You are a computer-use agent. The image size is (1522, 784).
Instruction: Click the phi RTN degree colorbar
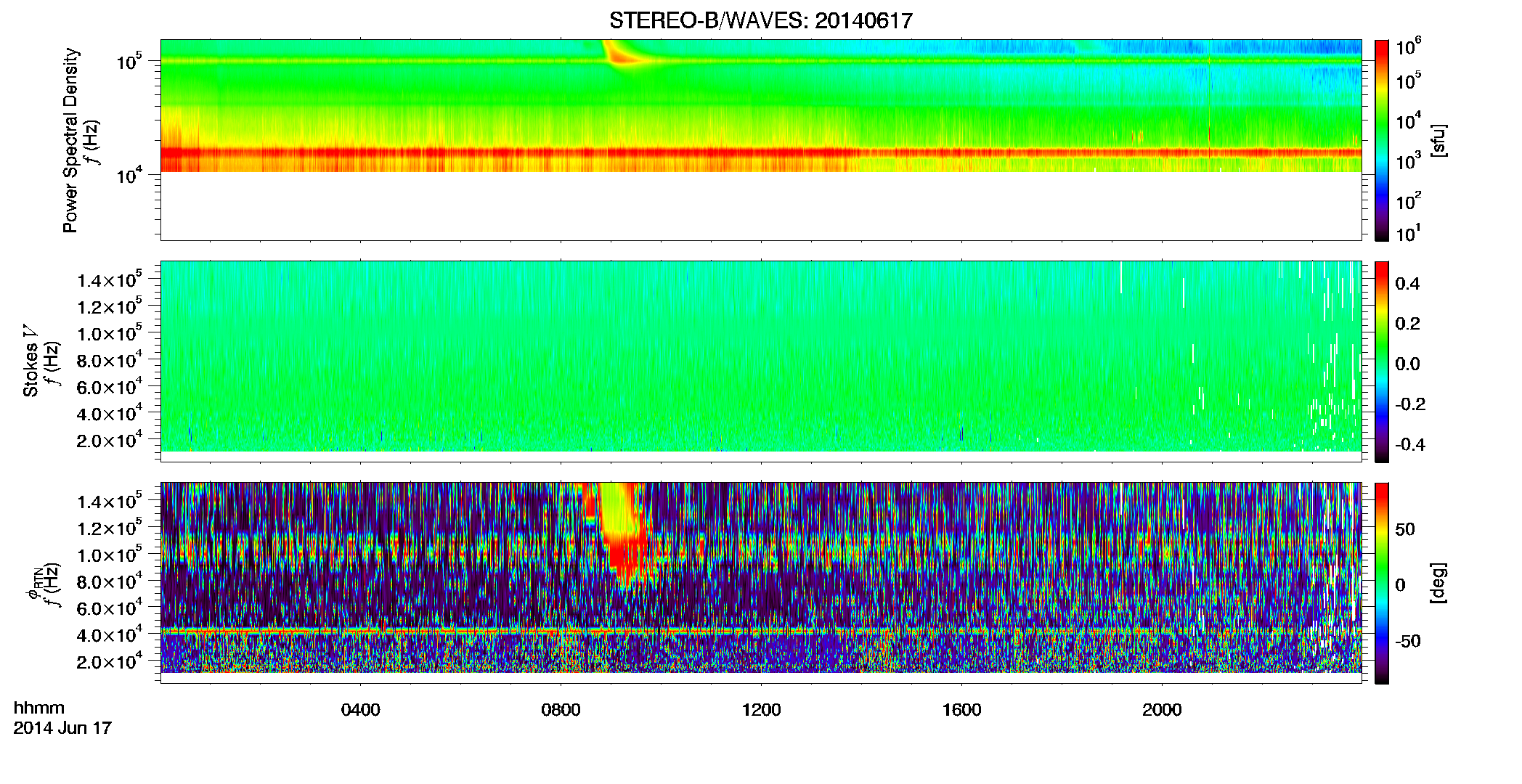click(1382, 583)
